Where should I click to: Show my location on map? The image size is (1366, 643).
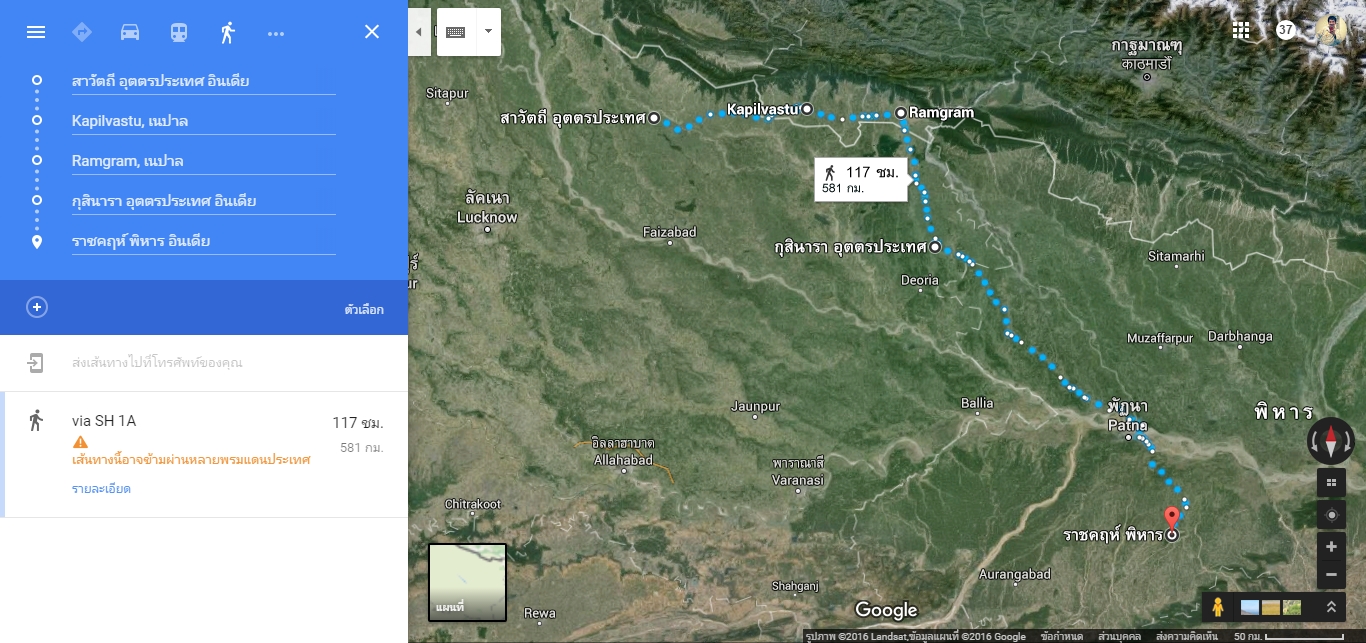point(1331,516)
